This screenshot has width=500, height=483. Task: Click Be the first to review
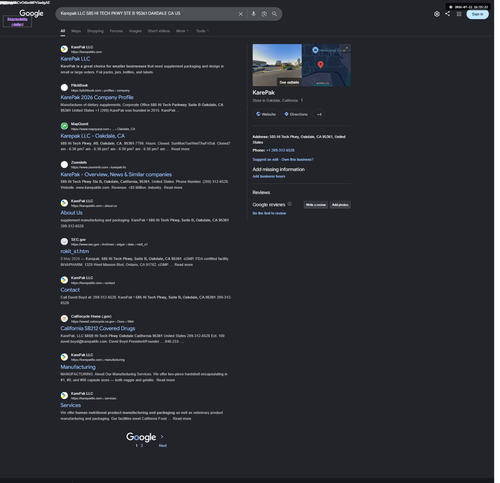click(x=269, y=213)
